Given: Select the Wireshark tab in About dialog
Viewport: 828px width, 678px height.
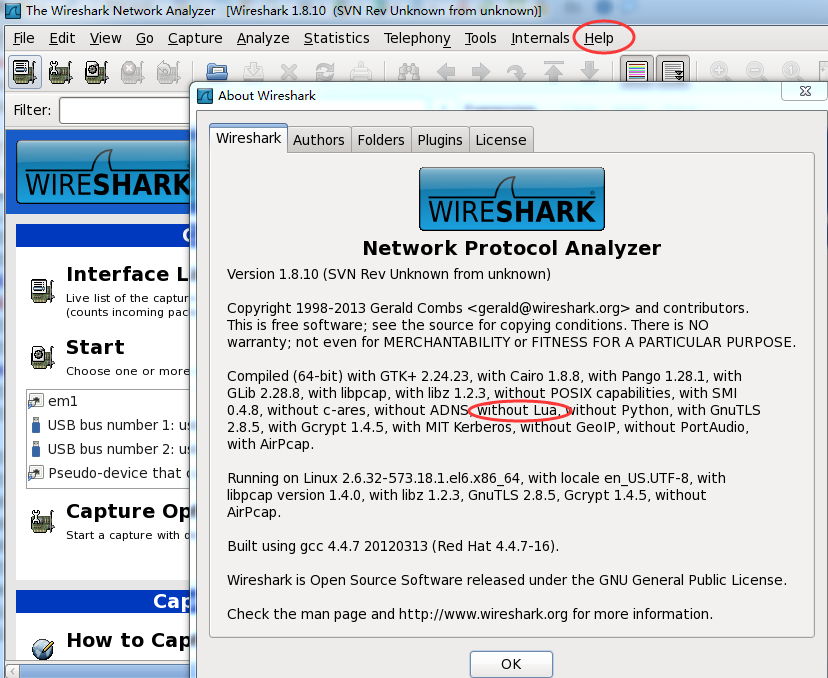Looking at the screenshot, I should pyautogui.click(x=248, y=138).
